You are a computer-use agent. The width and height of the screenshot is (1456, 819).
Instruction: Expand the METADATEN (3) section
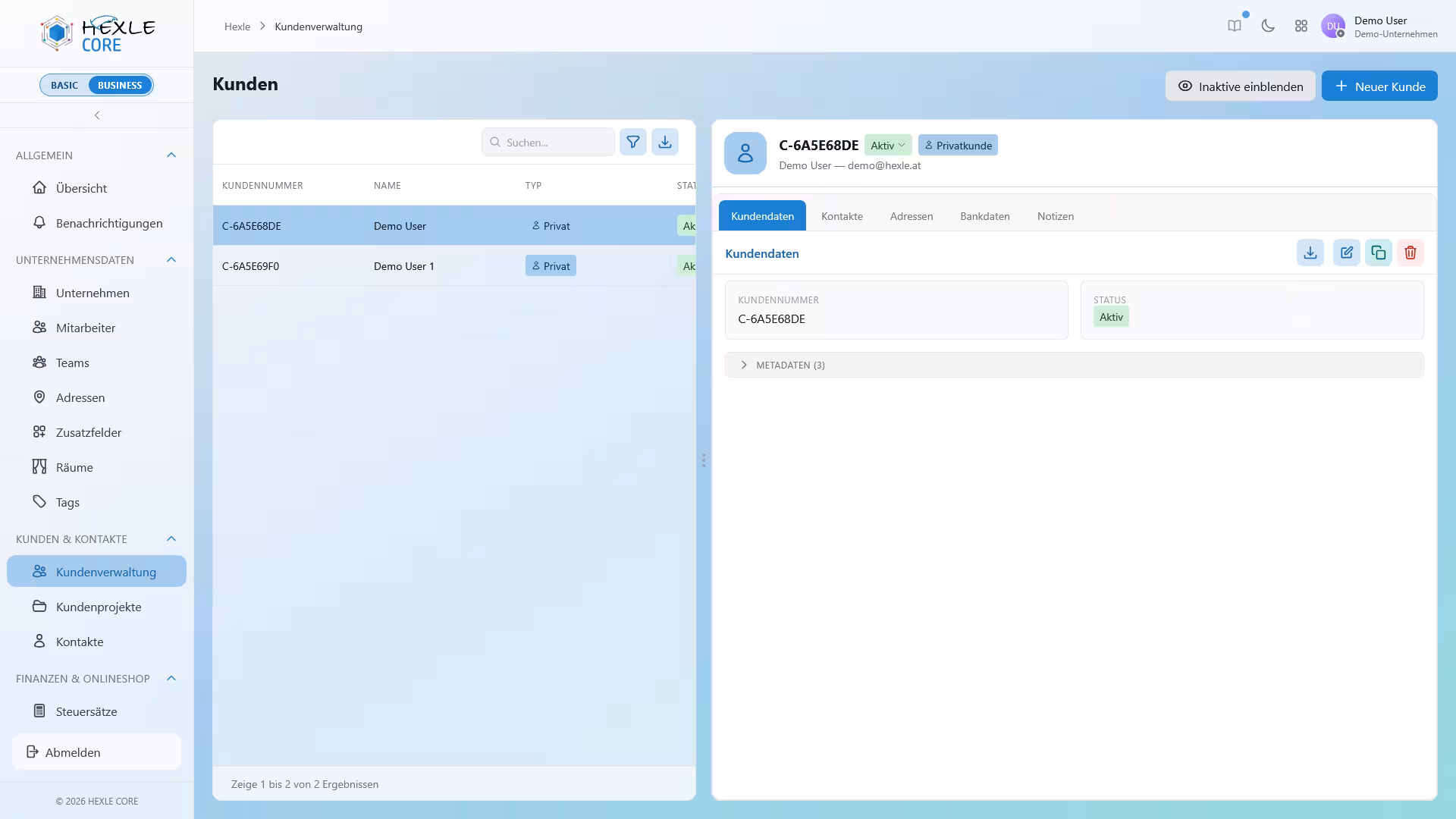1074,365
